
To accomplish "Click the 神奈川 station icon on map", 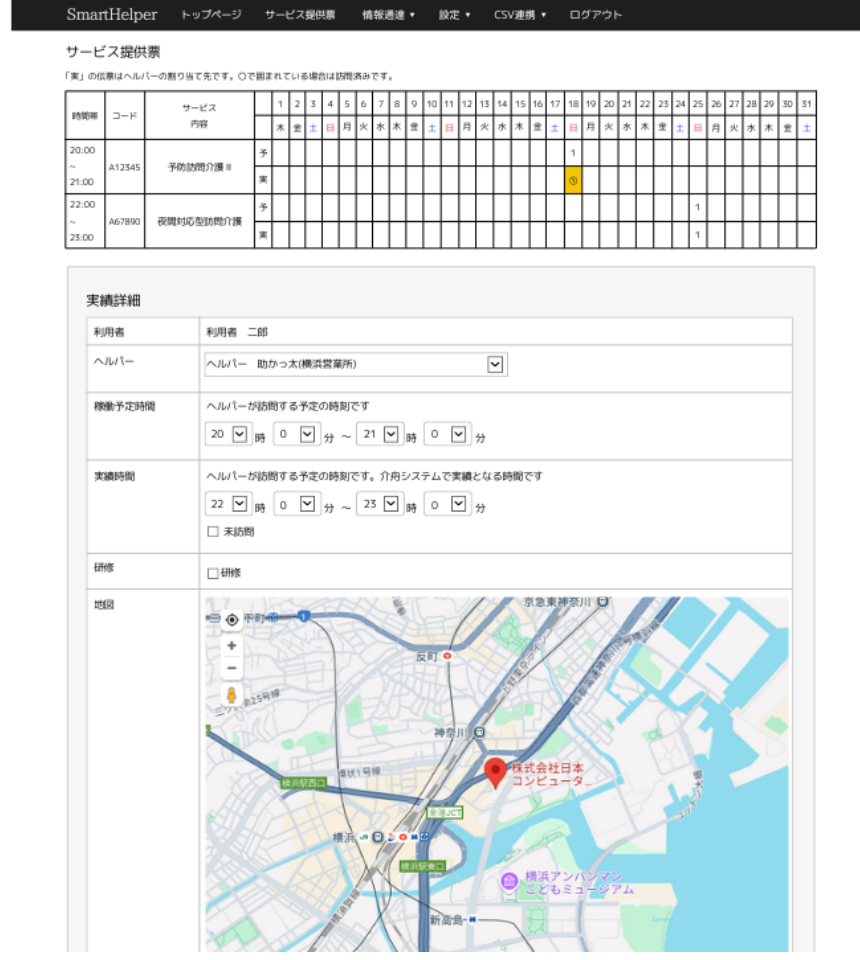I will (x=480, y=732).
